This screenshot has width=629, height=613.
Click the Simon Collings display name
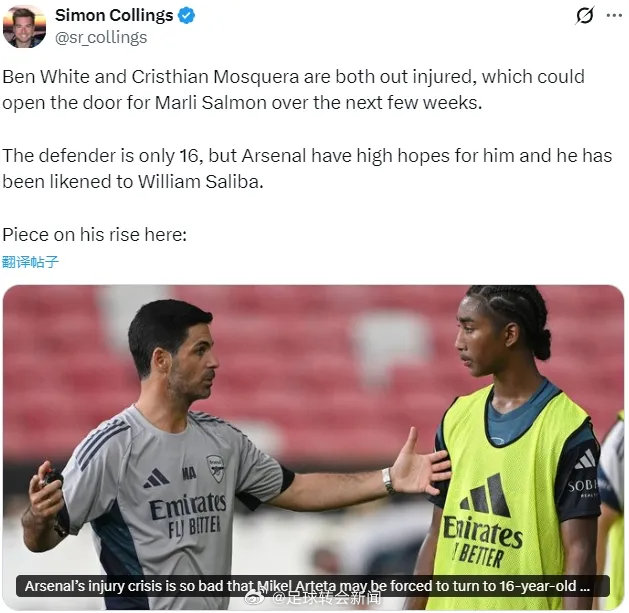[114, 16]
